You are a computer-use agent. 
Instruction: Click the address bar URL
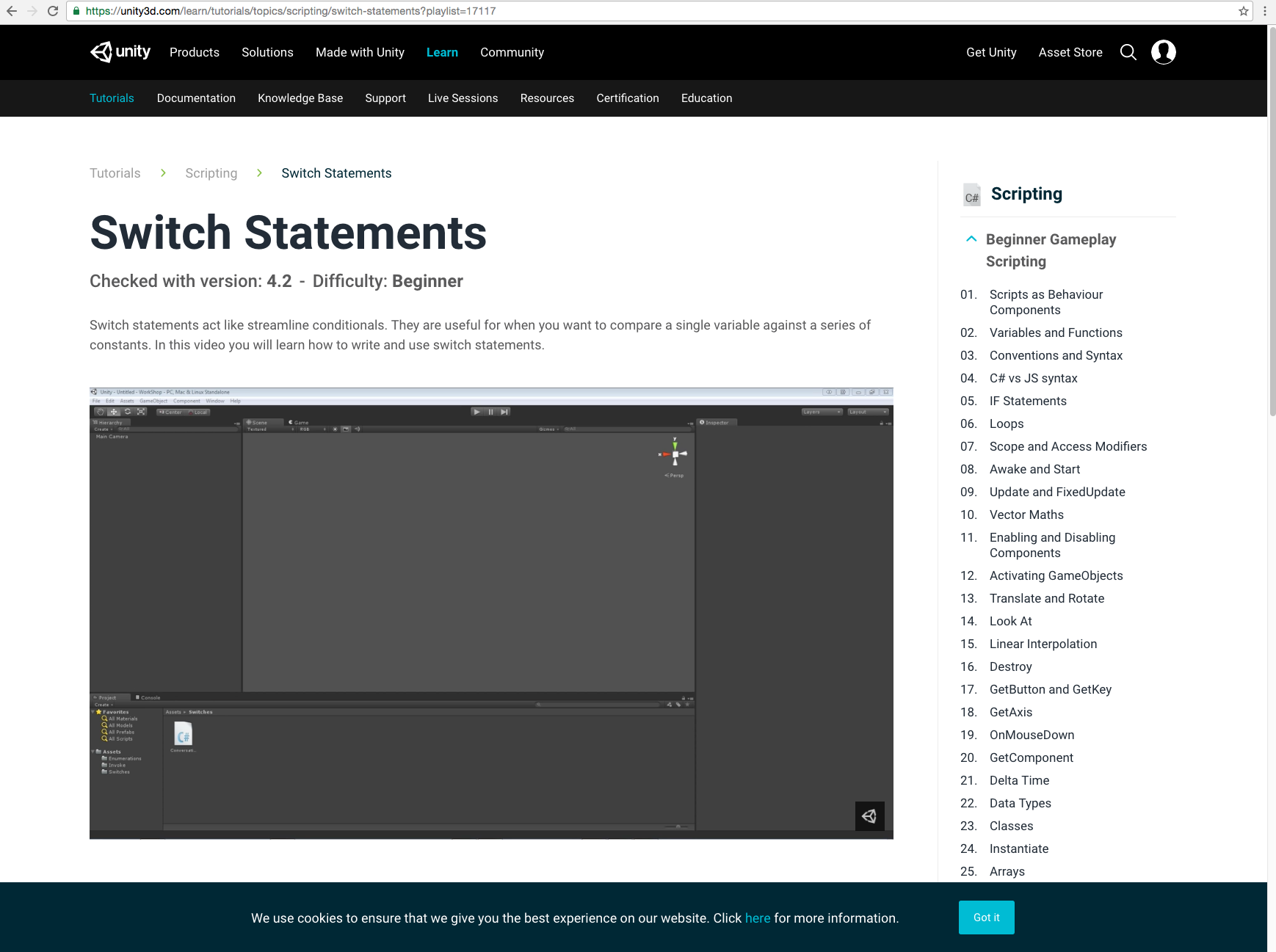point(291,11)
